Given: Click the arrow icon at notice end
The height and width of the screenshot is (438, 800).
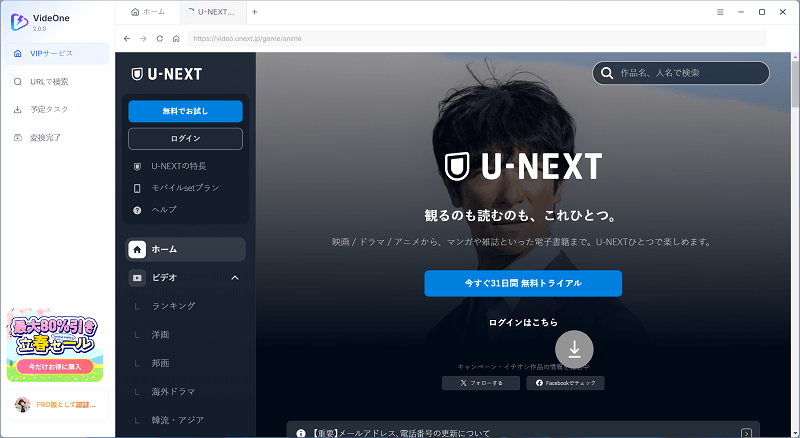Looking at the screenshot, I should [746, 433].
